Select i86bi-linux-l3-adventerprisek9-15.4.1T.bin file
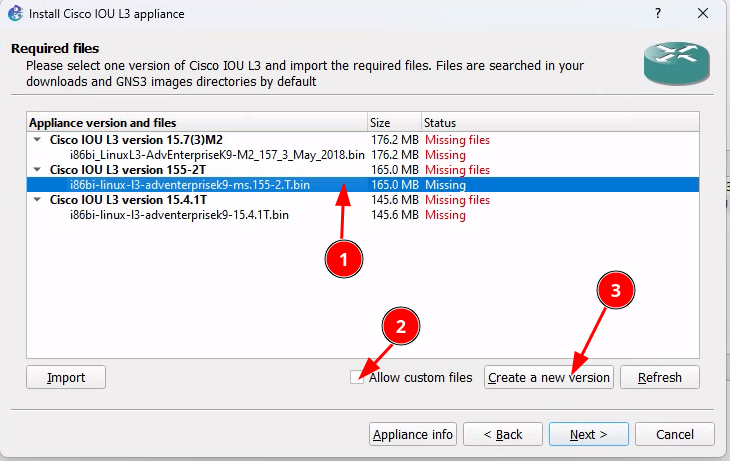 (179, 215)
